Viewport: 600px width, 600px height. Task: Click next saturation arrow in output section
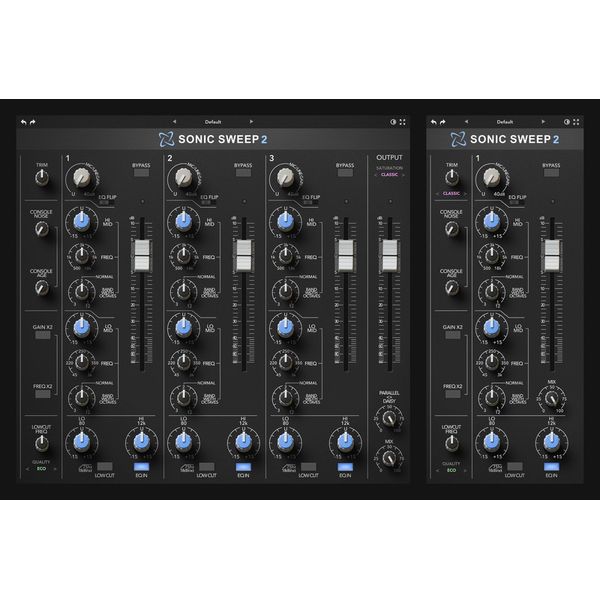[x=403, y=175]
